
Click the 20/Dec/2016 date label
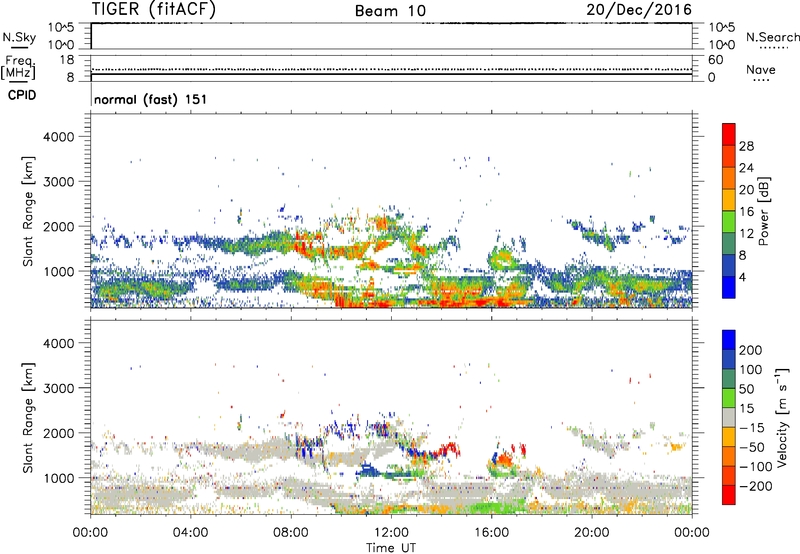click(639, 9)
